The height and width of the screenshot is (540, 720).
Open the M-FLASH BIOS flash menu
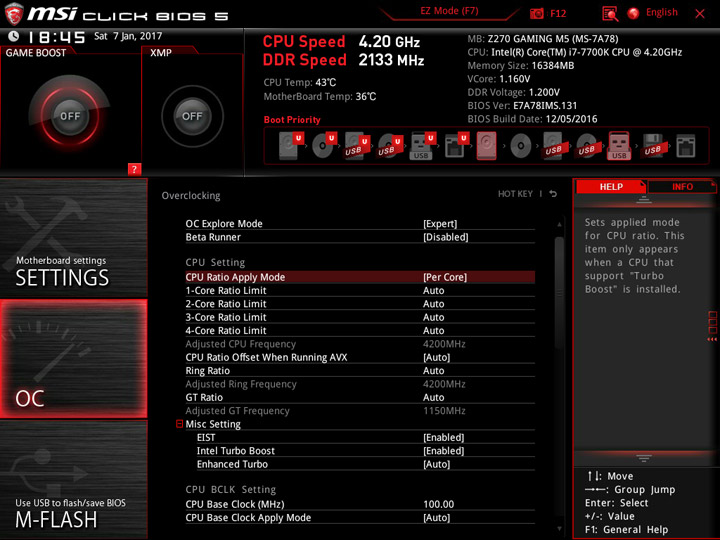point(73,479)
